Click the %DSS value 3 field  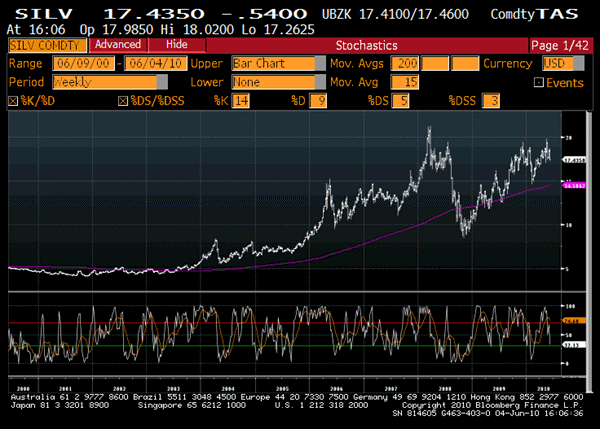click(x=489, y=102)
